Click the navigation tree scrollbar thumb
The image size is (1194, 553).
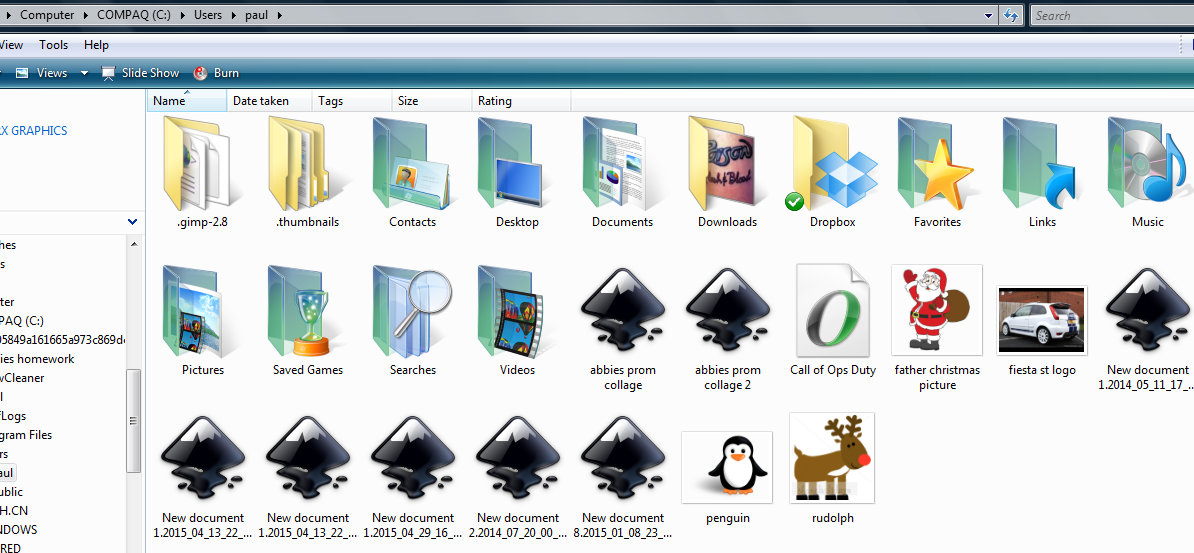click(x=134, y=420)
